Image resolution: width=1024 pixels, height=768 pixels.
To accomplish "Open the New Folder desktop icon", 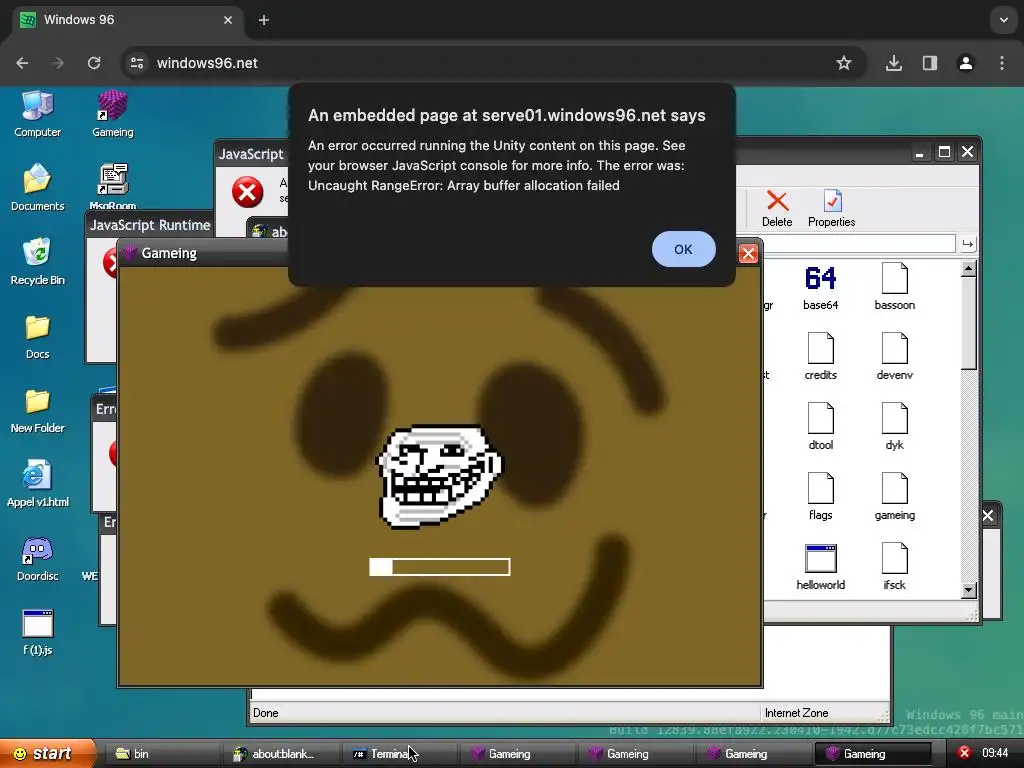I will 37,410.
